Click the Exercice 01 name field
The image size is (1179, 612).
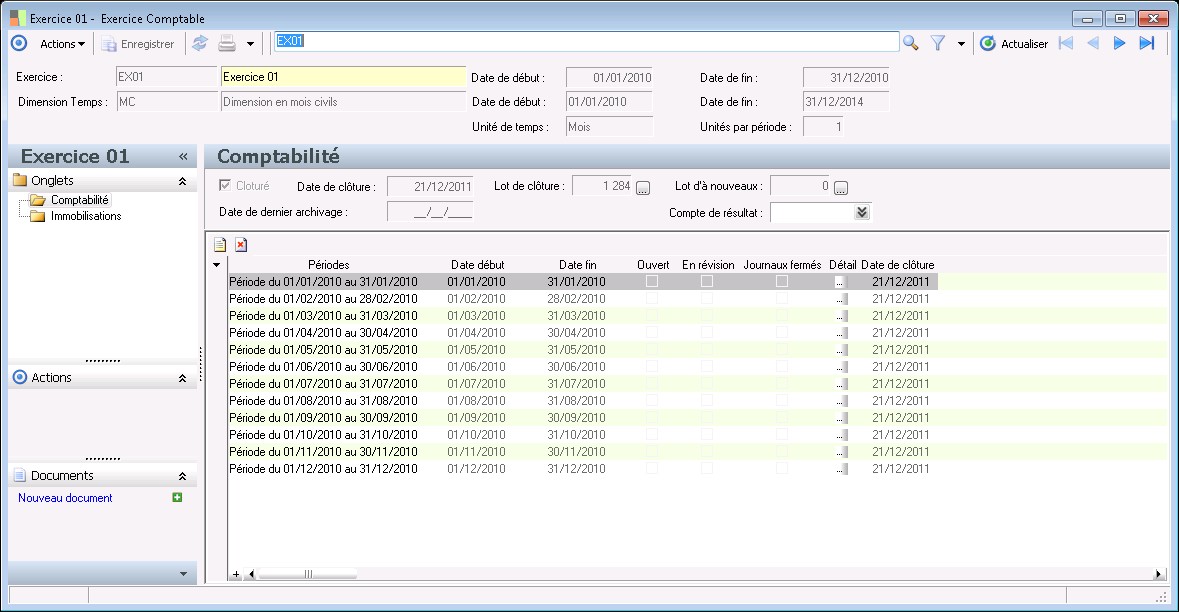[343, 77]
